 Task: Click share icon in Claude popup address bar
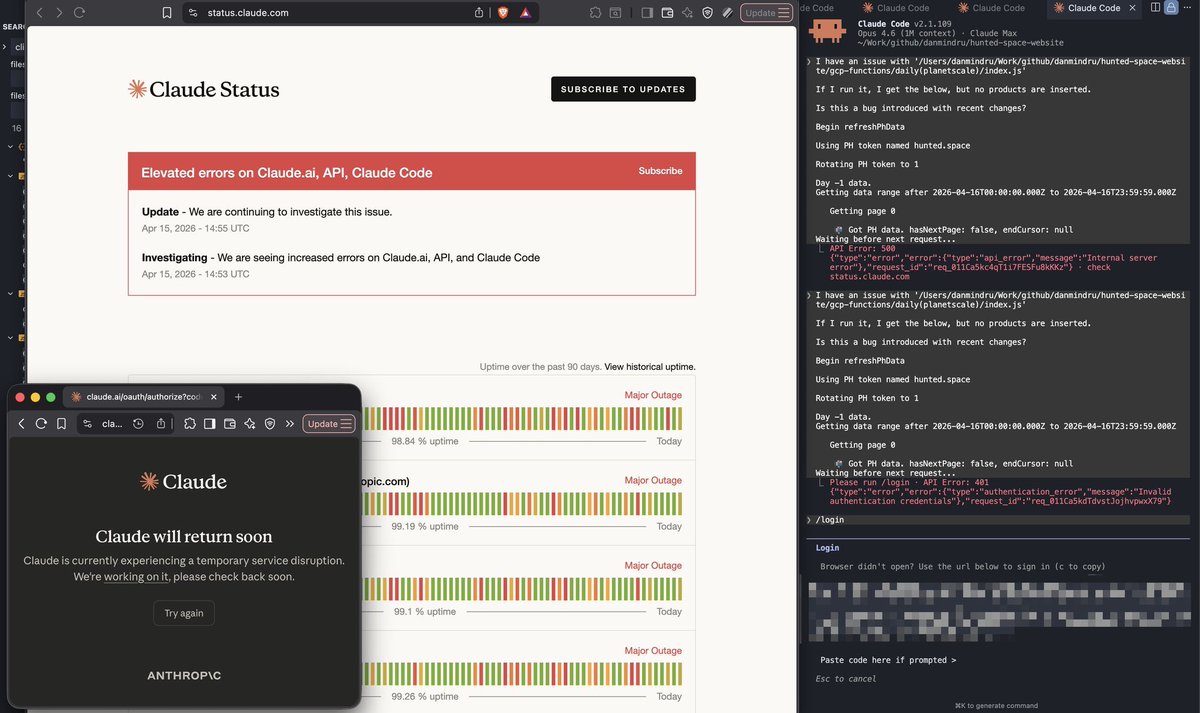(x=162, y=424)
